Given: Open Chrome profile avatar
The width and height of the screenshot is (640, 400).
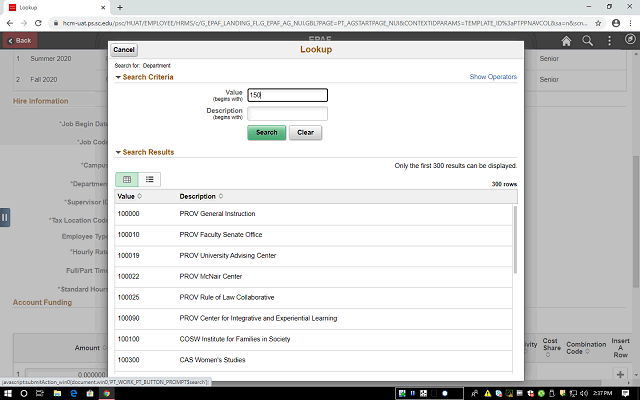Looking at the screenshot, I should 616,23.
